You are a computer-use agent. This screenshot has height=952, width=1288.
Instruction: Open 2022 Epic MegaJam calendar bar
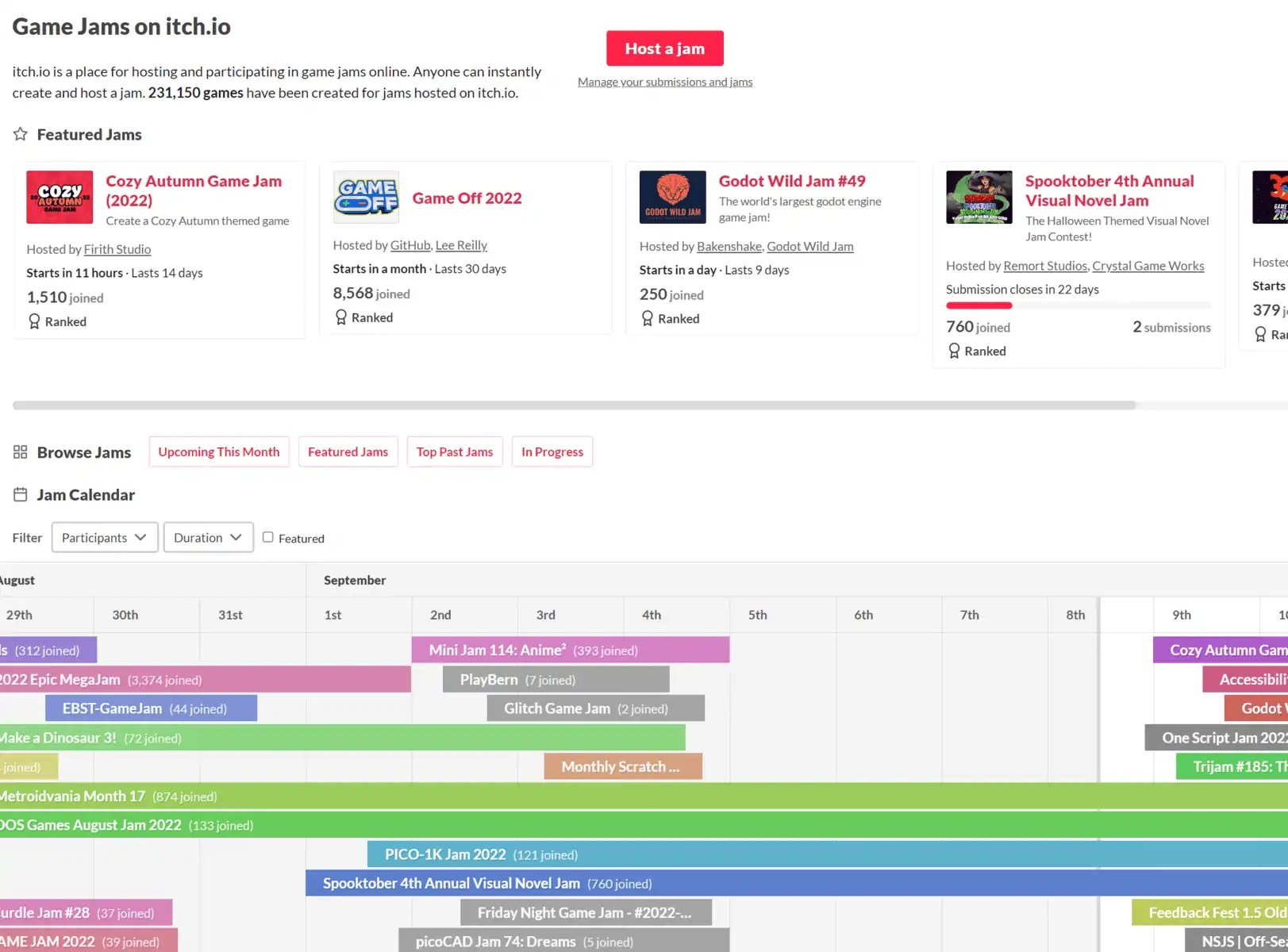pos(206,679)
